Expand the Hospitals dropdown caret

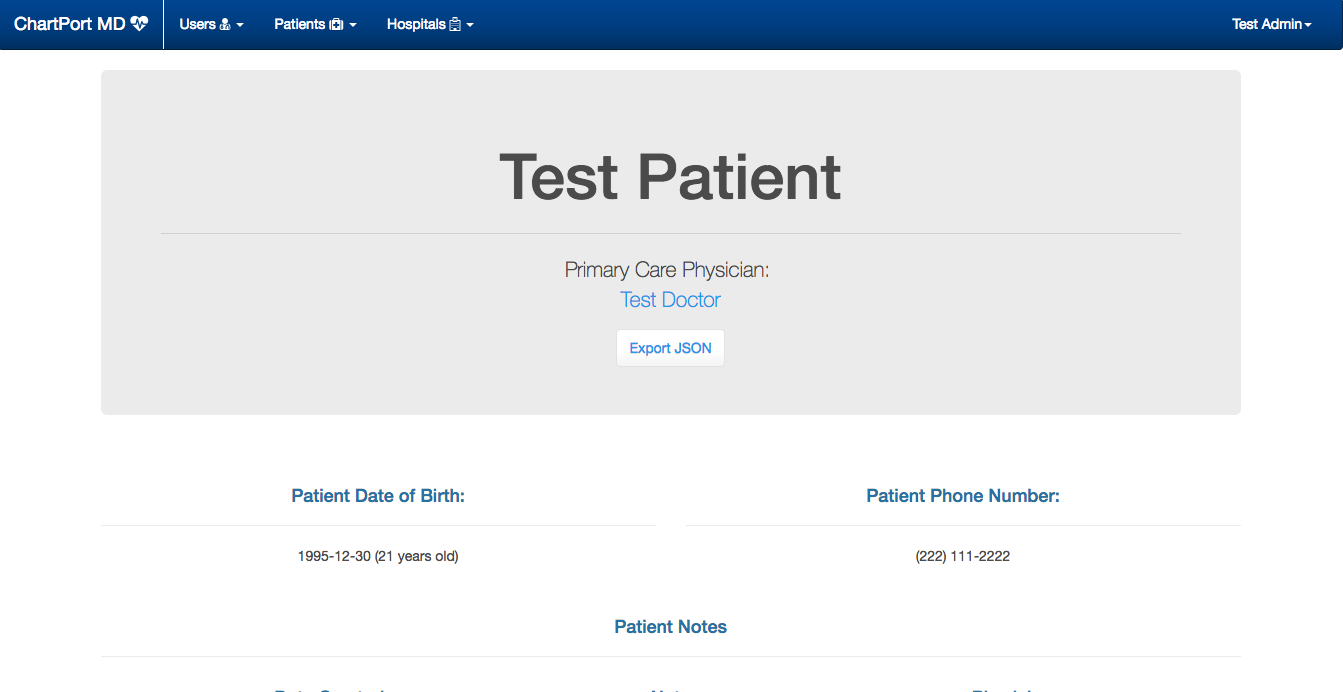coord(470,25)
